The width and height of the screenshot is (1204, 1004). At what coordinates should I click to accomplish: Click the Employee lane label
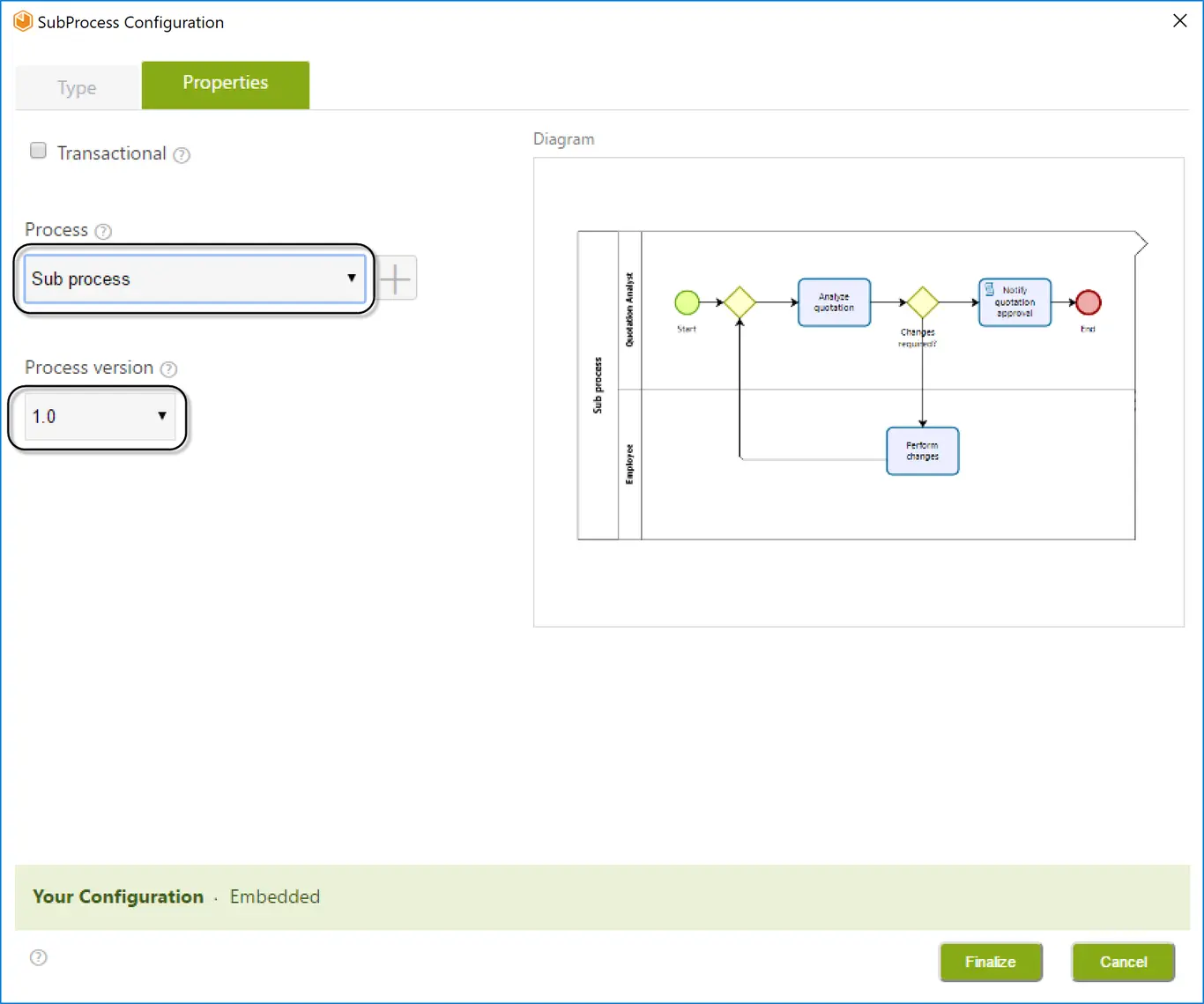click(x=629, y=464)
